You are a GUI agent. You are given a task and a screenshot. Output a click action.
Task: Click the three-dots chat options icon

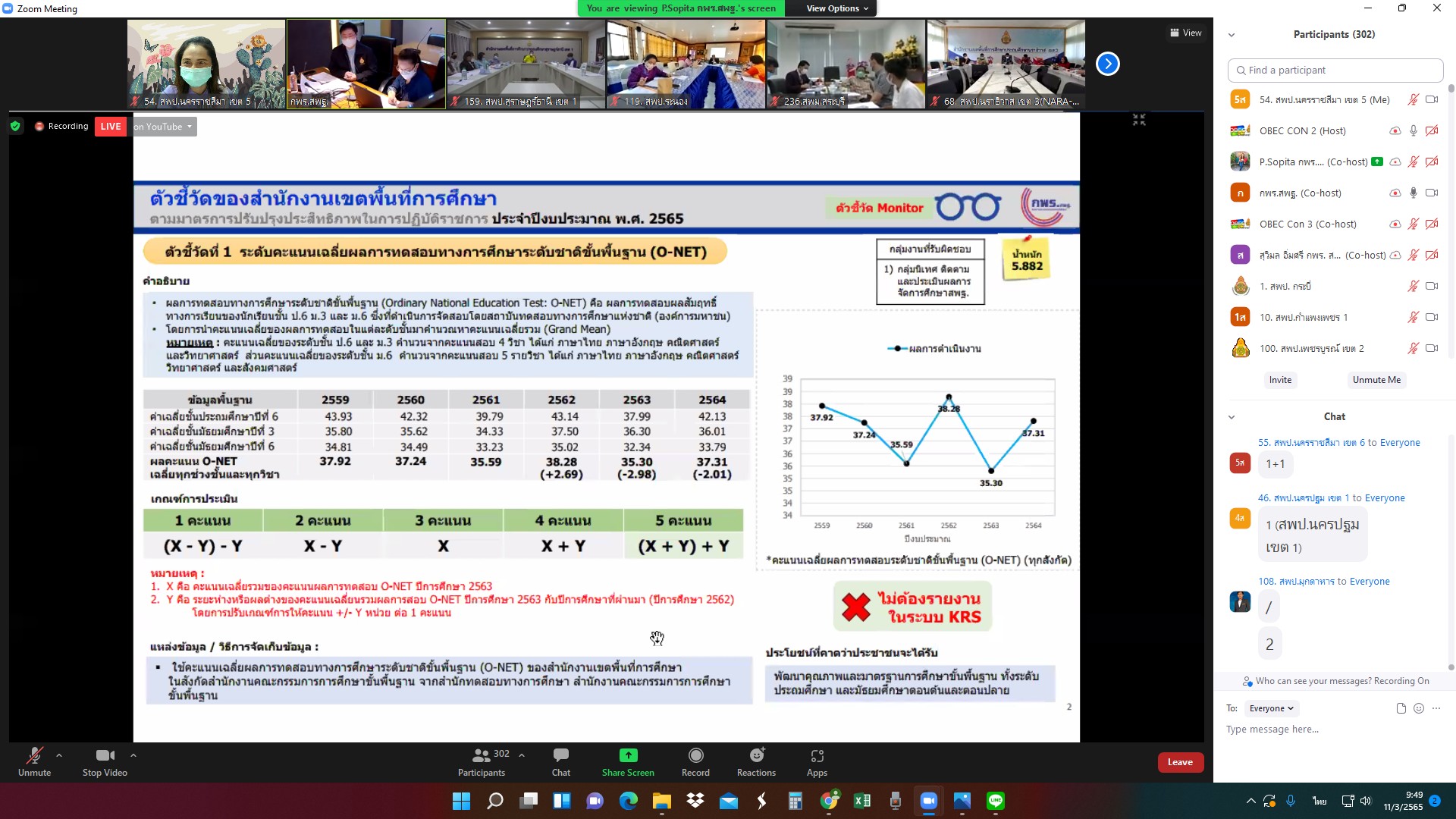click(1436, 708)
